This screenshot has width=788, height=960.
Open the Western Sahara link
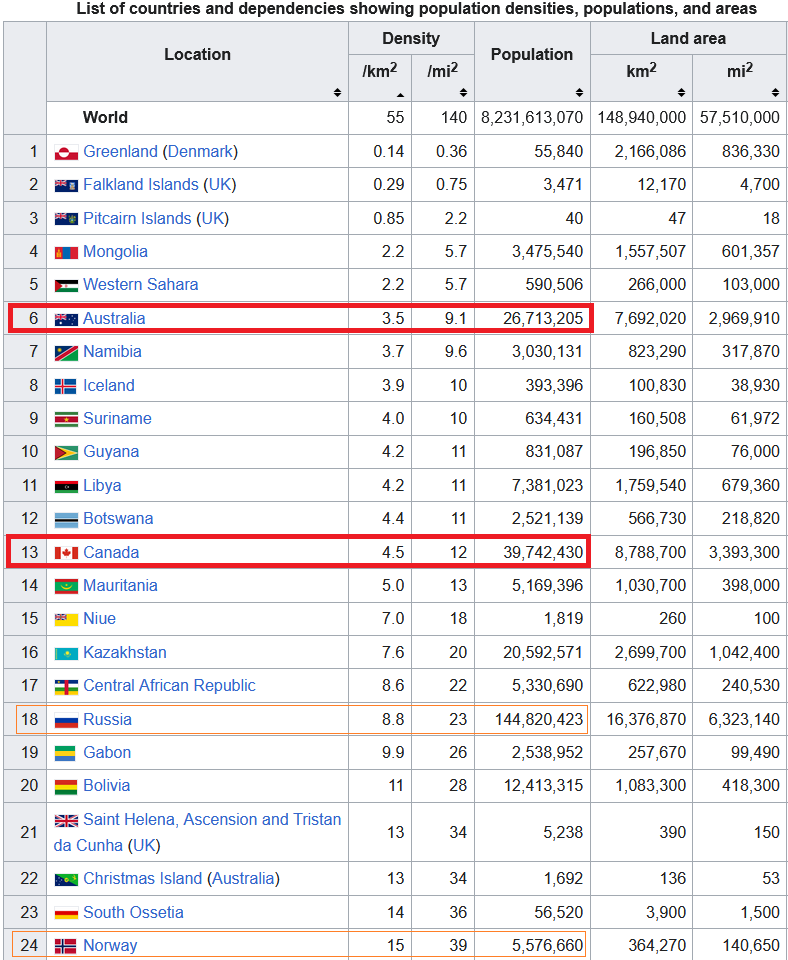click(x=141, y=284)
